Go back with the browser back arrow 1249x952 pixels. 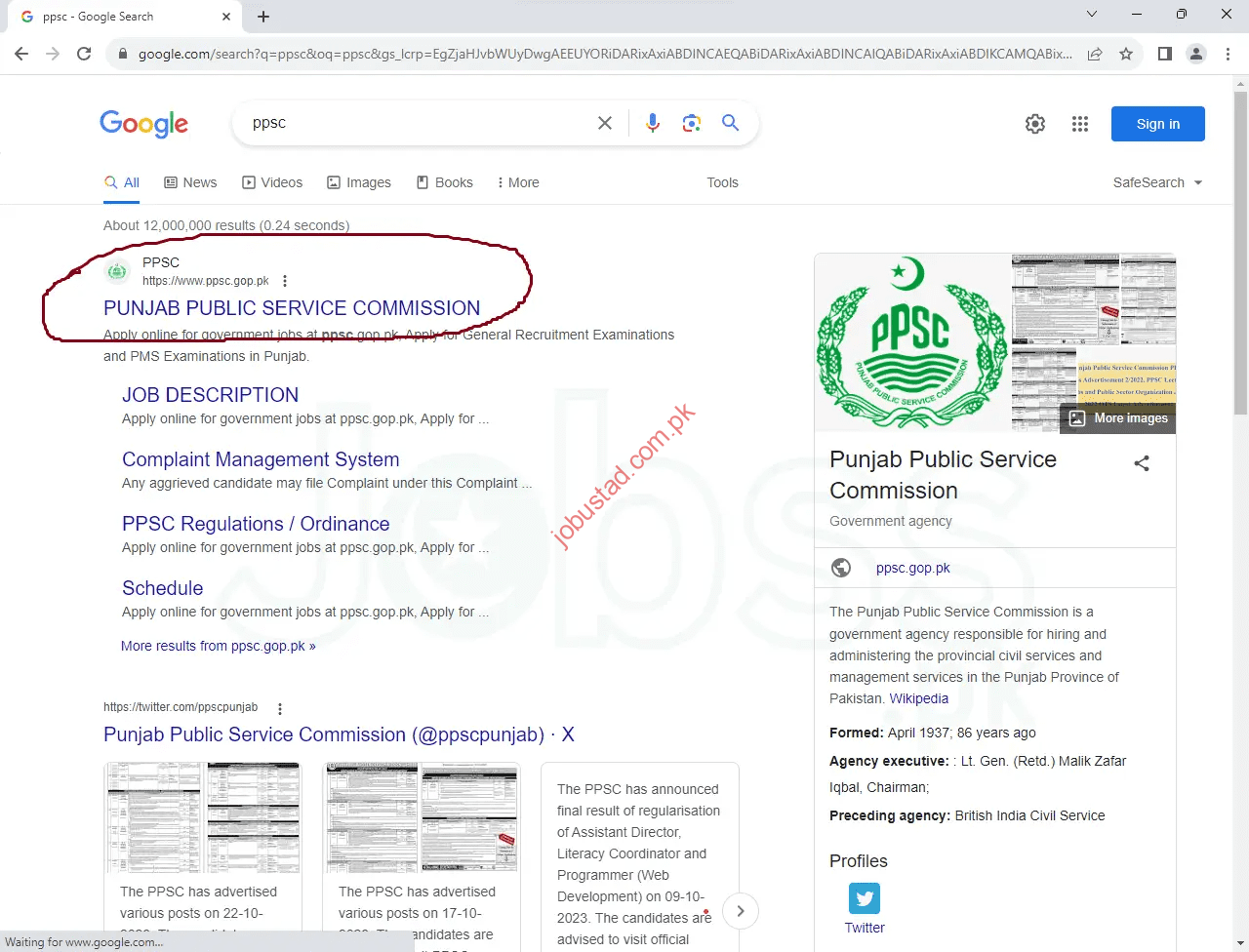(21, 54)
